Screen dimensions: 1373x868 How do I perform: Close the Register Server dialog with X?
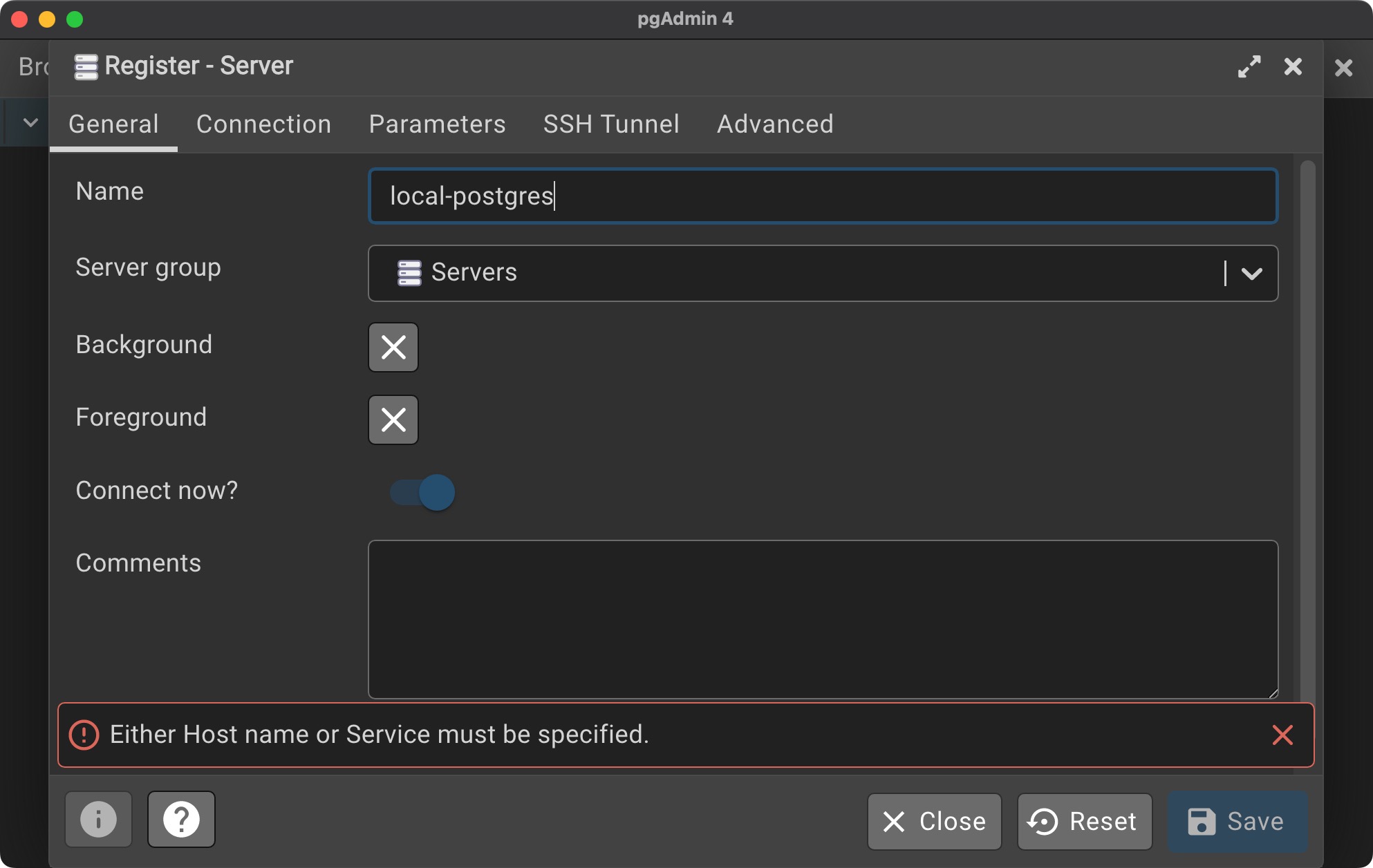[1292, 66]
